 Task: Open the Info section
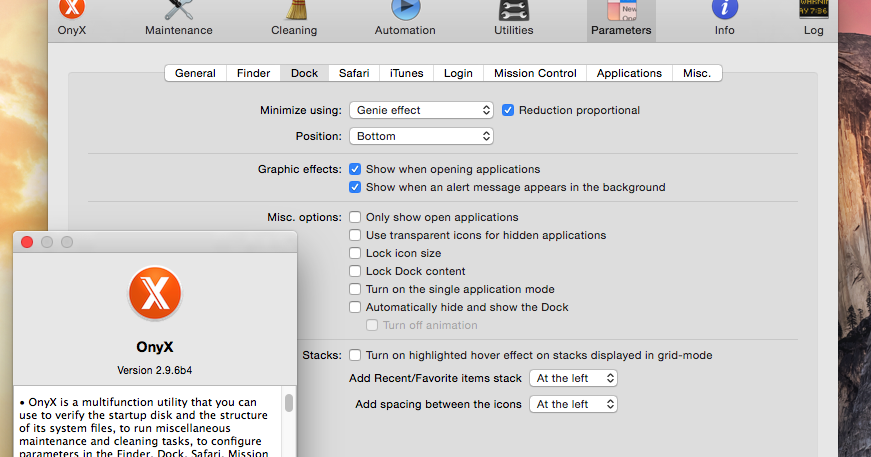[x=724, y=19]
